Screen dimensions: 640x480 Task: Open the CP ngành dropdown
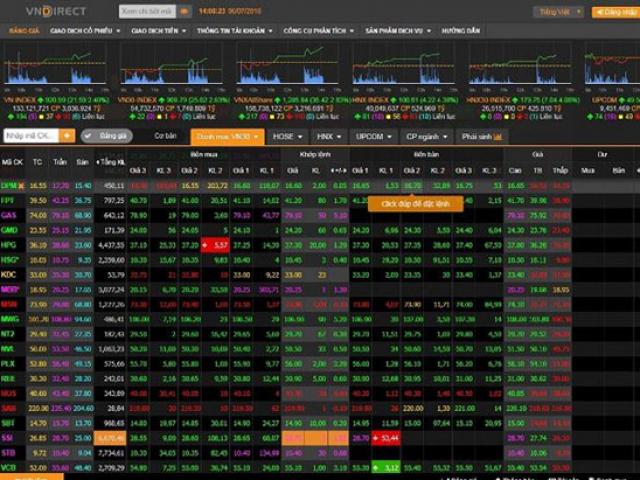pos(427,137)
